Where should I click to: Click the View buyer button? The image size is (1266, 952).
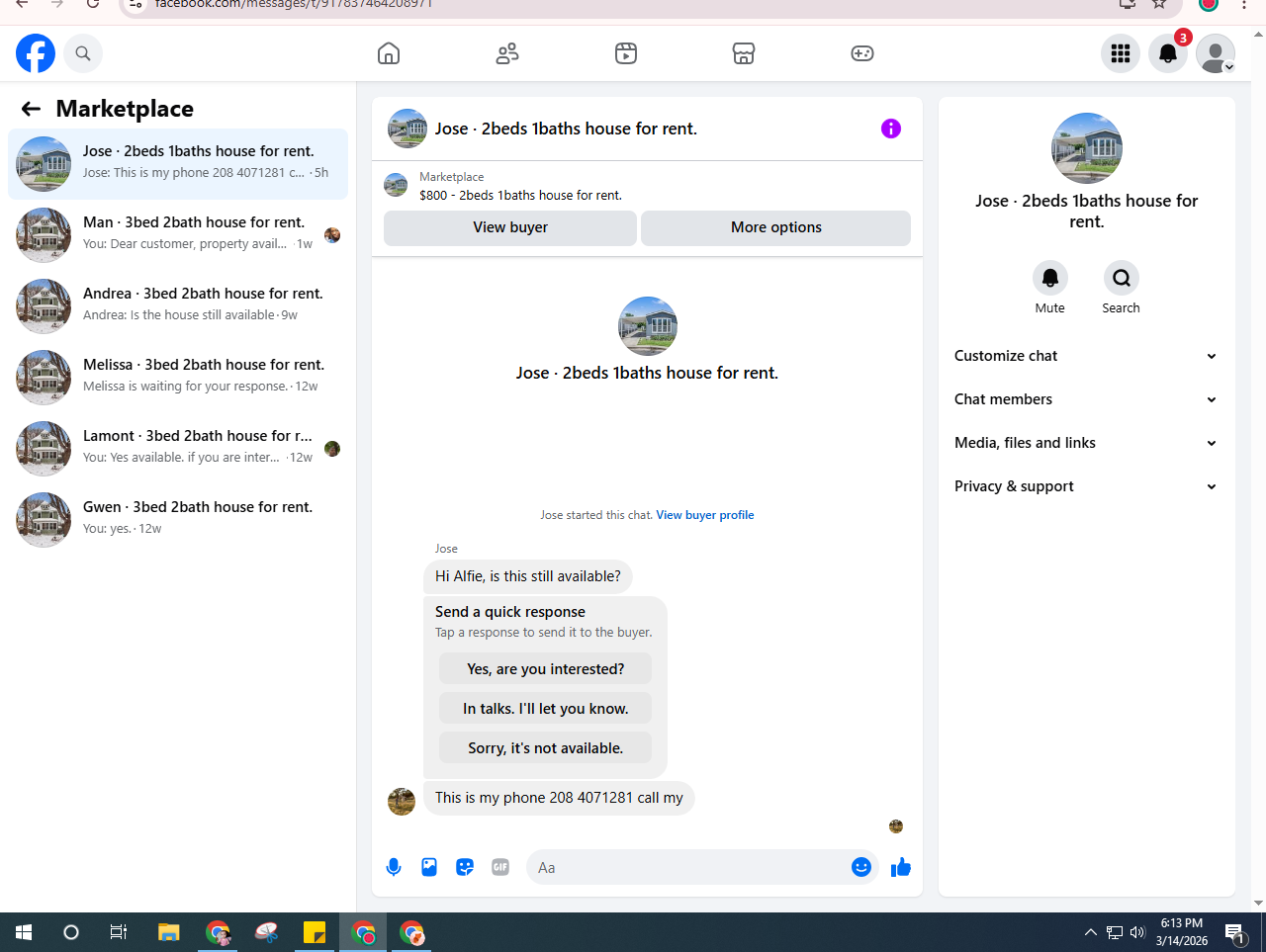(510, 227)
